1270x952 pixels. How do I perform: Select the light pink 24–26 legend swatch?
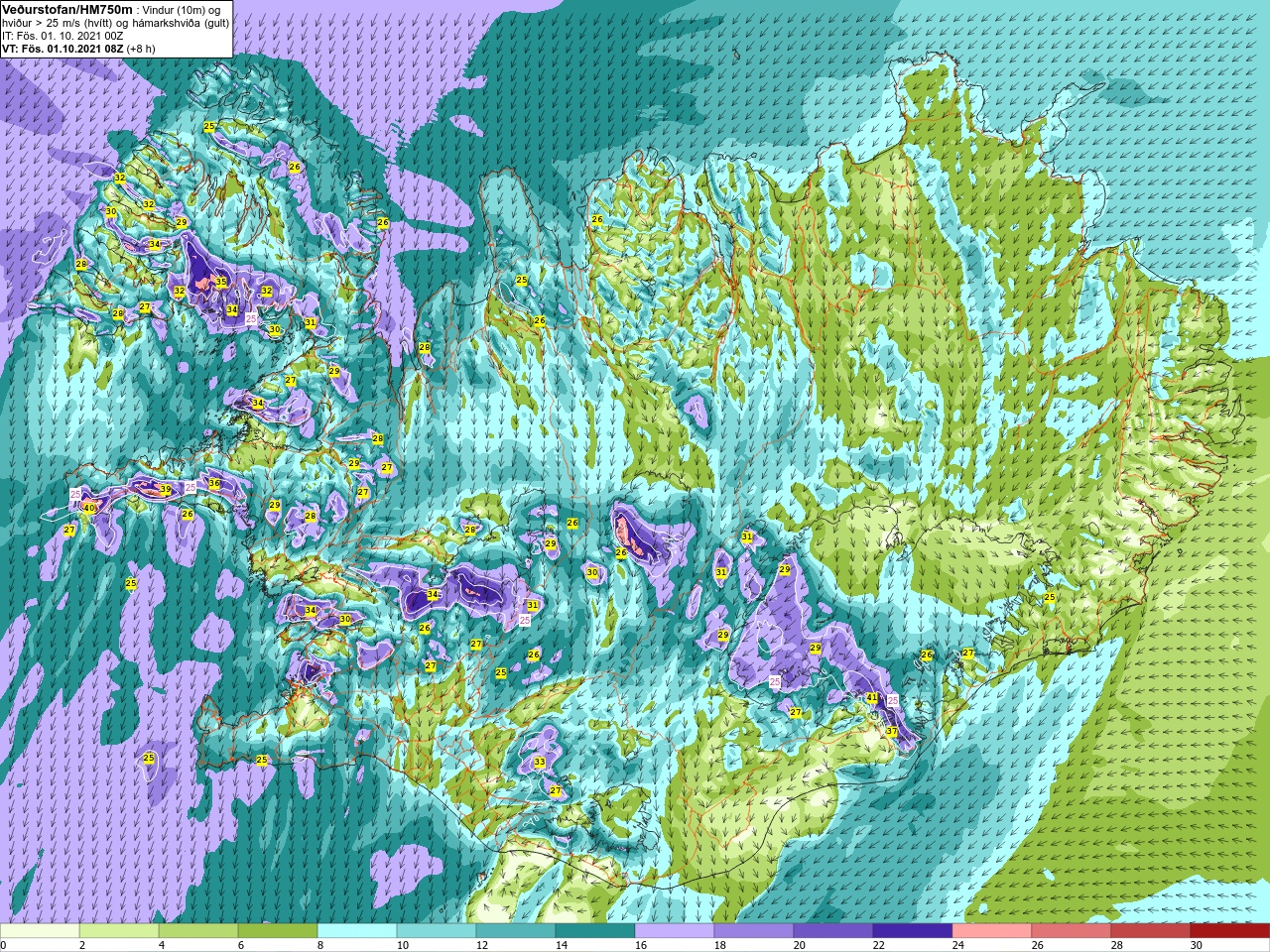click(x=992, y=931)
